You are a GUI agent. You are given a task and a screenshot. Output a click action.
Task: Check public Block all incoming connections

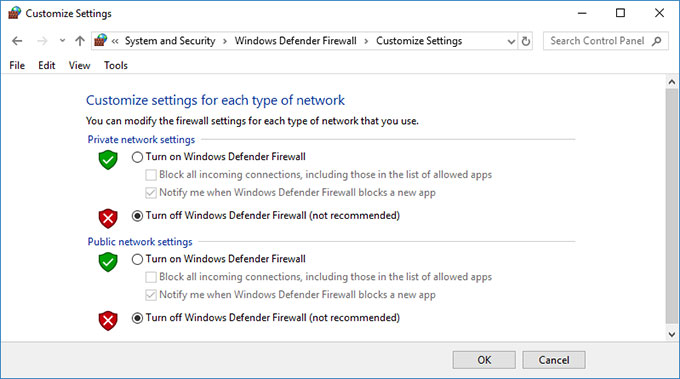151,277
